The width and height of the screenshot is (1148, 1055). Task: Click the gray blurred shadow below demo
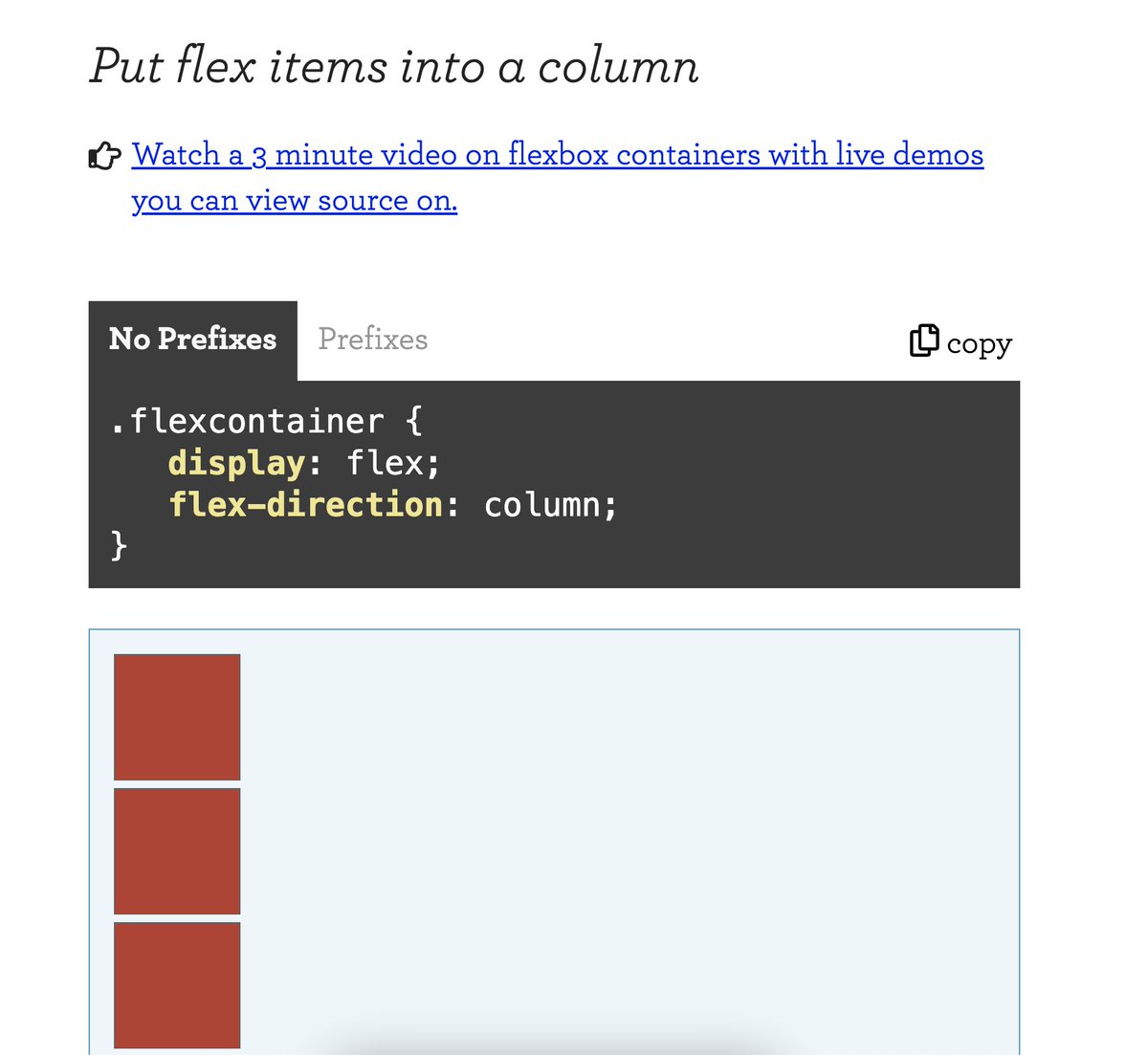555,1043
